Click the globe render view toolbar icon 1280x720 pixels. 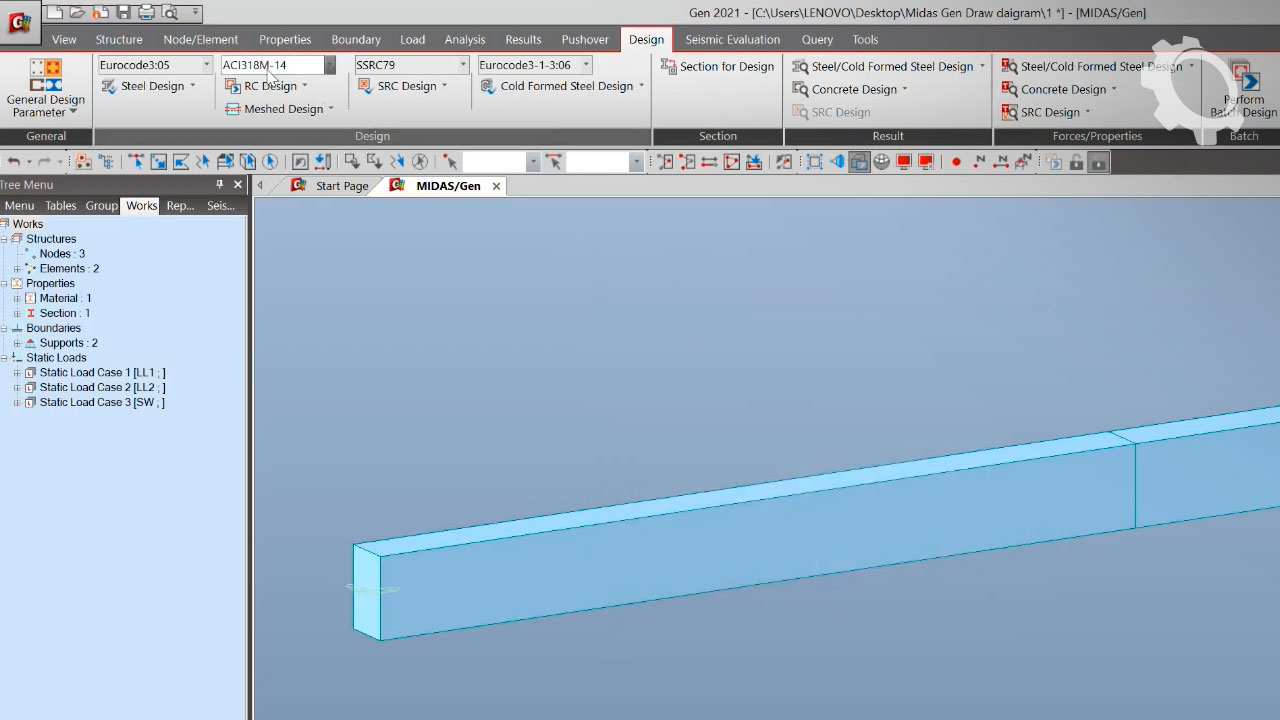tap(881, 162)
